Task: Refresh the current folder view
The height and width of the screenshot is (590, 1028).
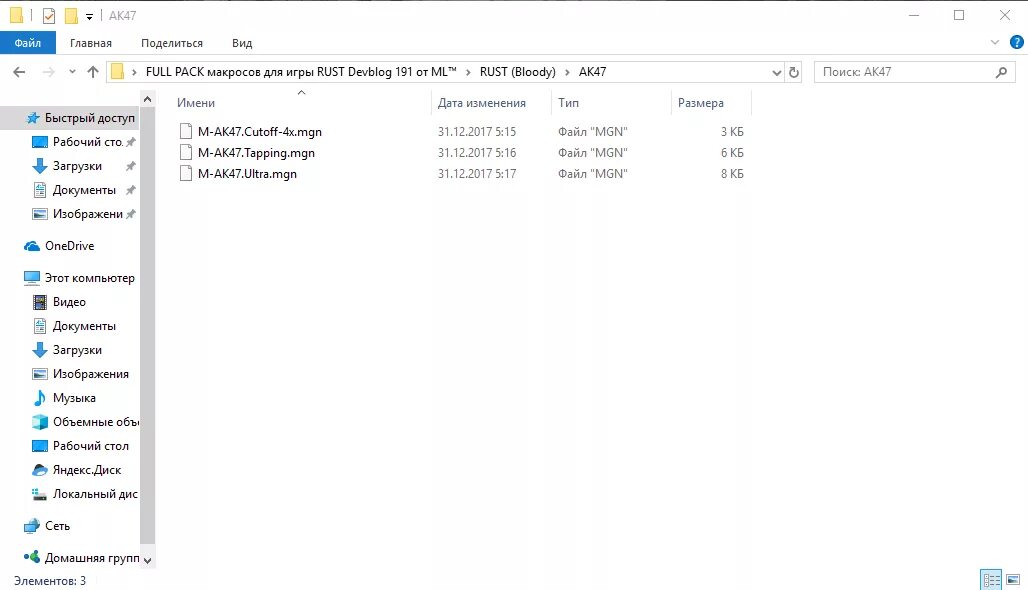Action: pyautogui.click(x=794, y=72)
